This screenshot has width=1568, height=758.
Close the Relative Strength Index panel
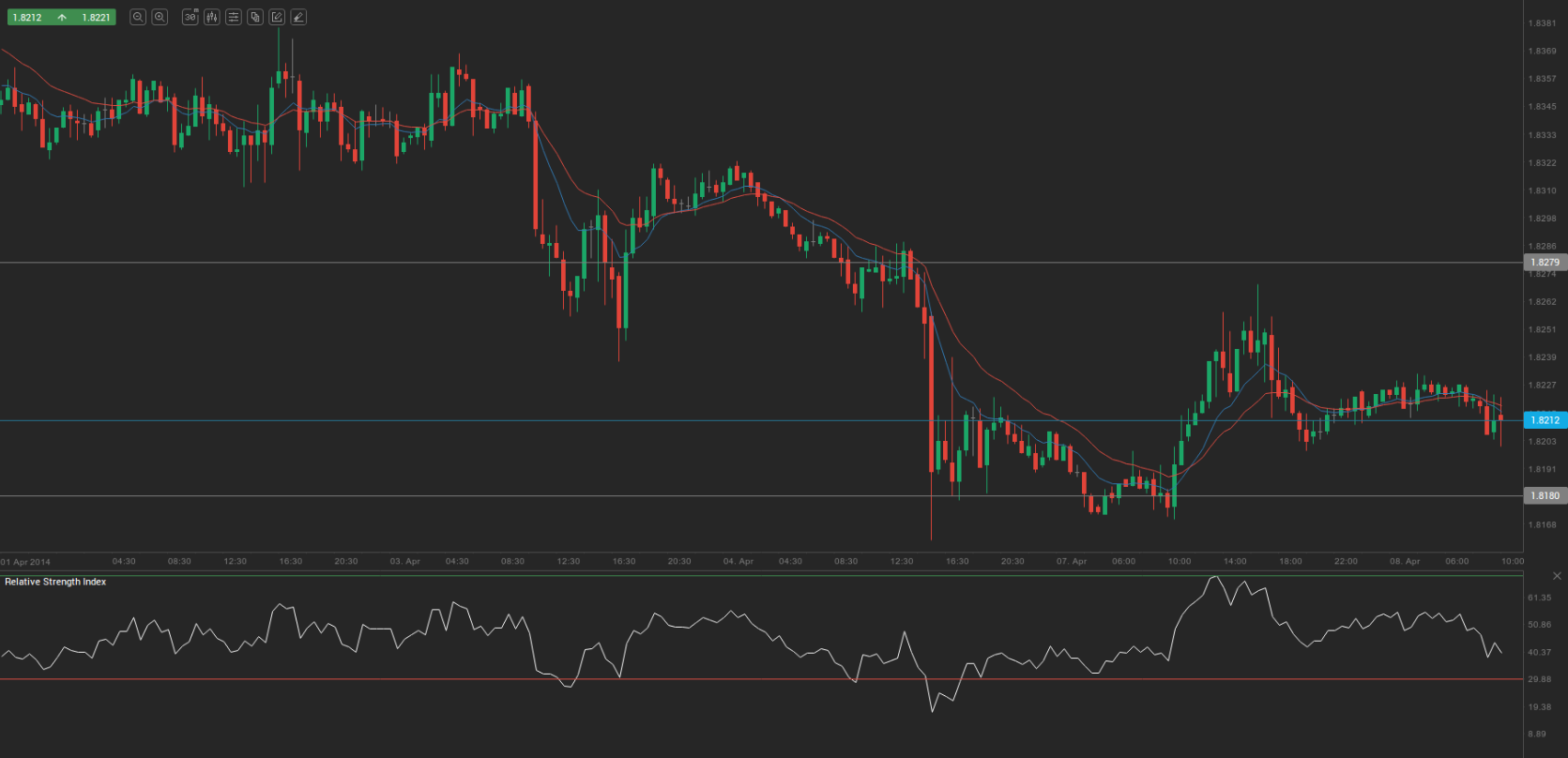tap(1558, 576)
